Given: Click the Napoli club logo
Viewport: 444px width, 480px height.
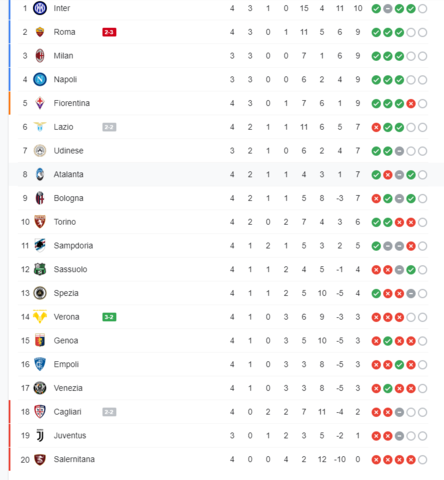Looking at the screenshot, I should pyautogui.click(x=40, y=79).
